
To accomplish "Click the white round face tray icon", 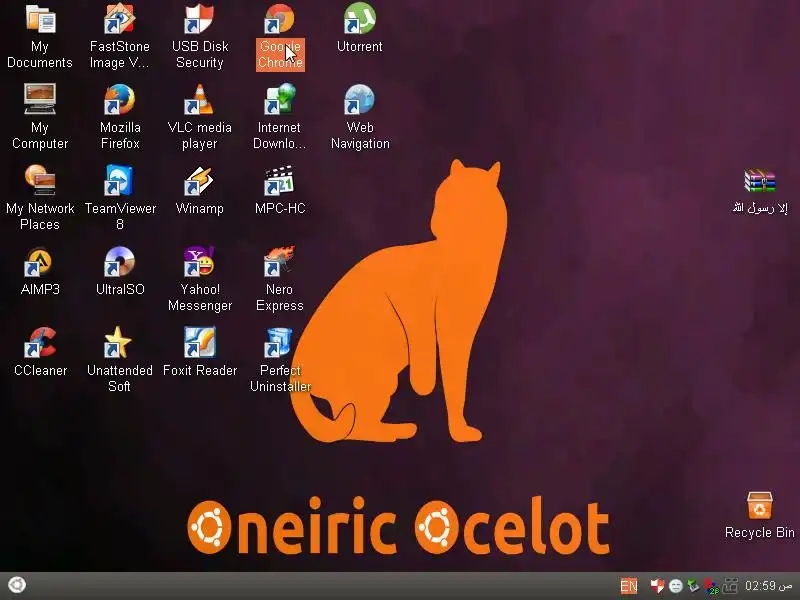I will 676,586.
